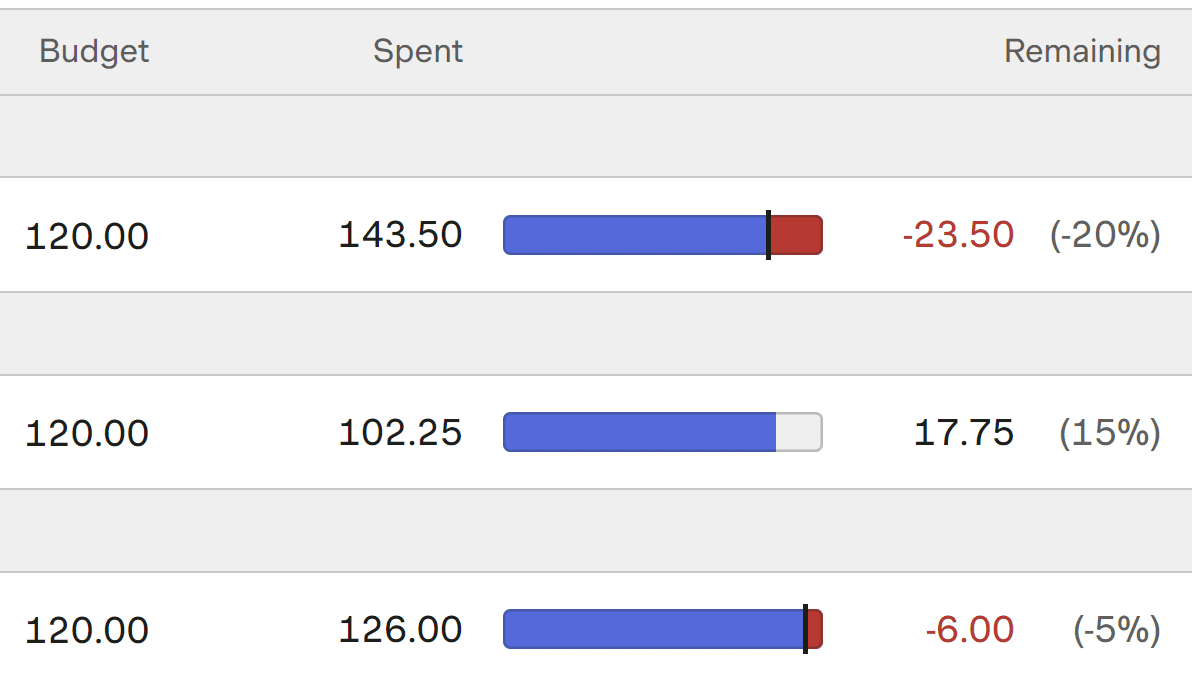Image resolution: width=1192 pixels, height=673 pixels.
Task: Click the -23.50 remaining value
Action: click(x=958, y=234)
